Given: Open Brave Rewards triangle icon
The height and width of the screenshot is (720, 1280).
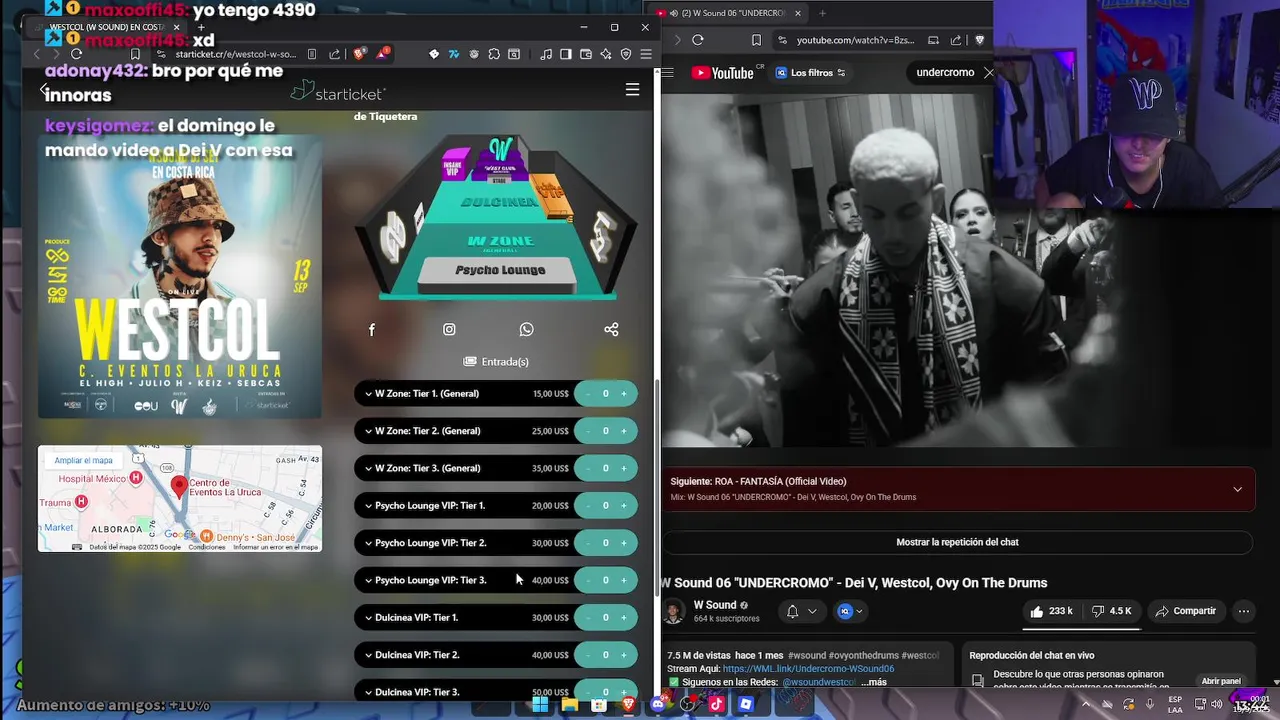Looking at the screenshot, I should 384,54.
